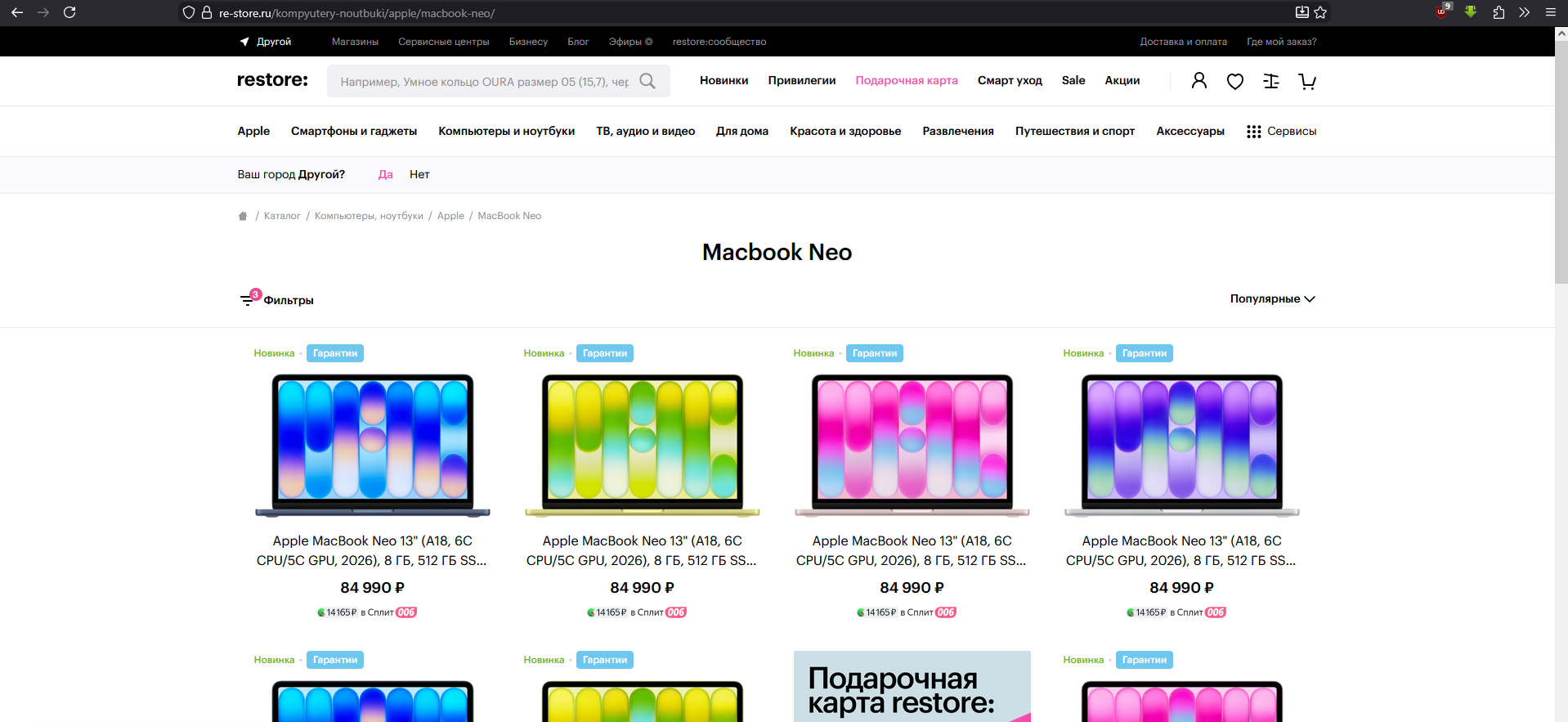Expand the Популярные sorting dropdown
The image size is (1568, 722).
(x=1273, y=299)
